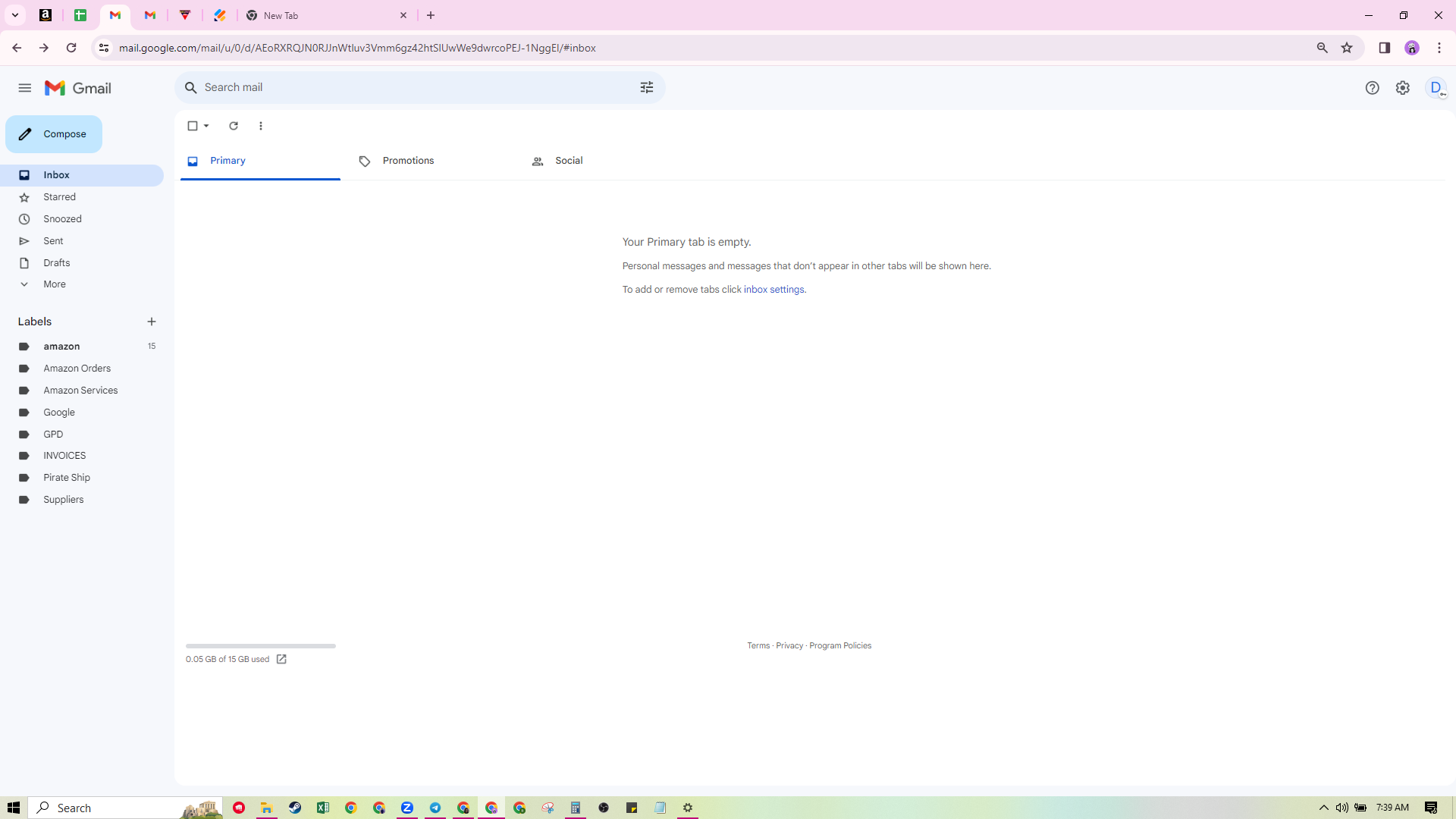Viewport: 1456px width, 819px height.
Task: Open storage management link icon
Action: [x=281, y=659]
